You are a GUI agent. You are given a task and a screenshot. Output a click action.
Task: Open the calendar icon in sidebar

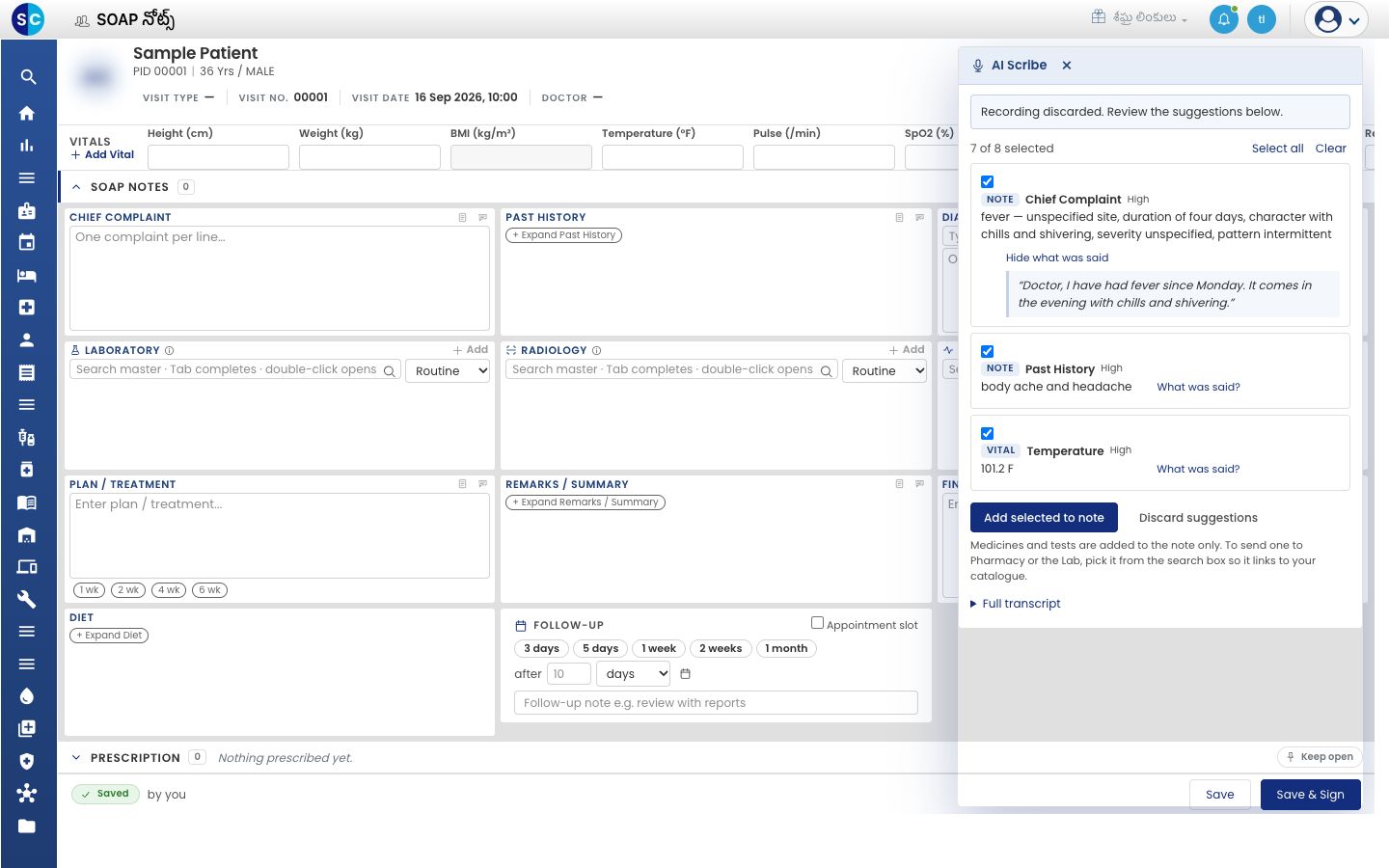27,243
